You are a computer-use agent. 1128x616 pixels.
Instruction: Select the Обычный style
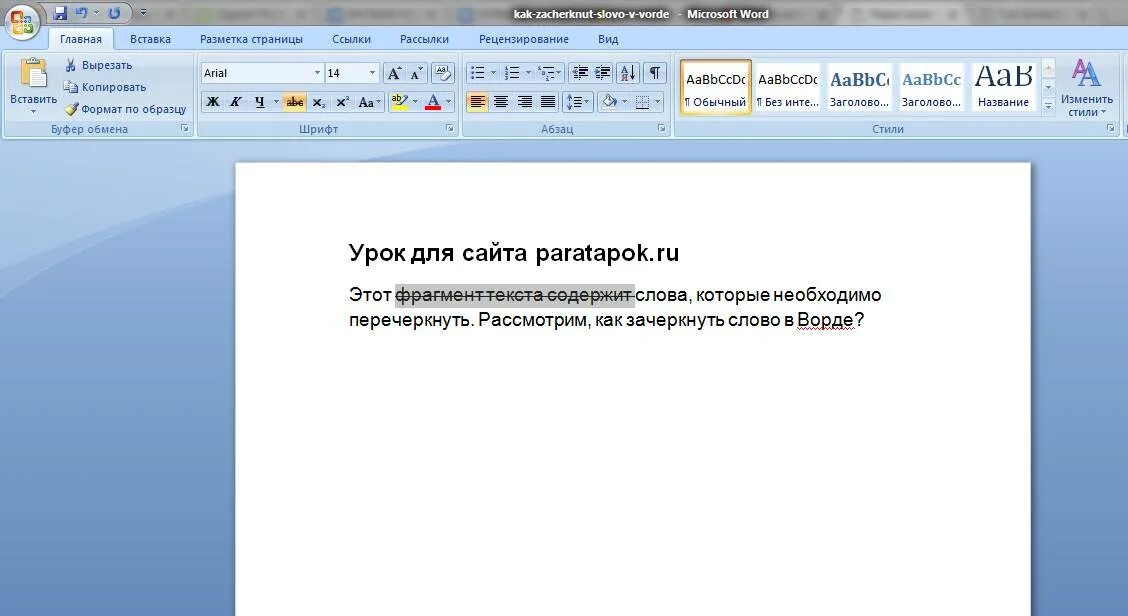(716, 87)
